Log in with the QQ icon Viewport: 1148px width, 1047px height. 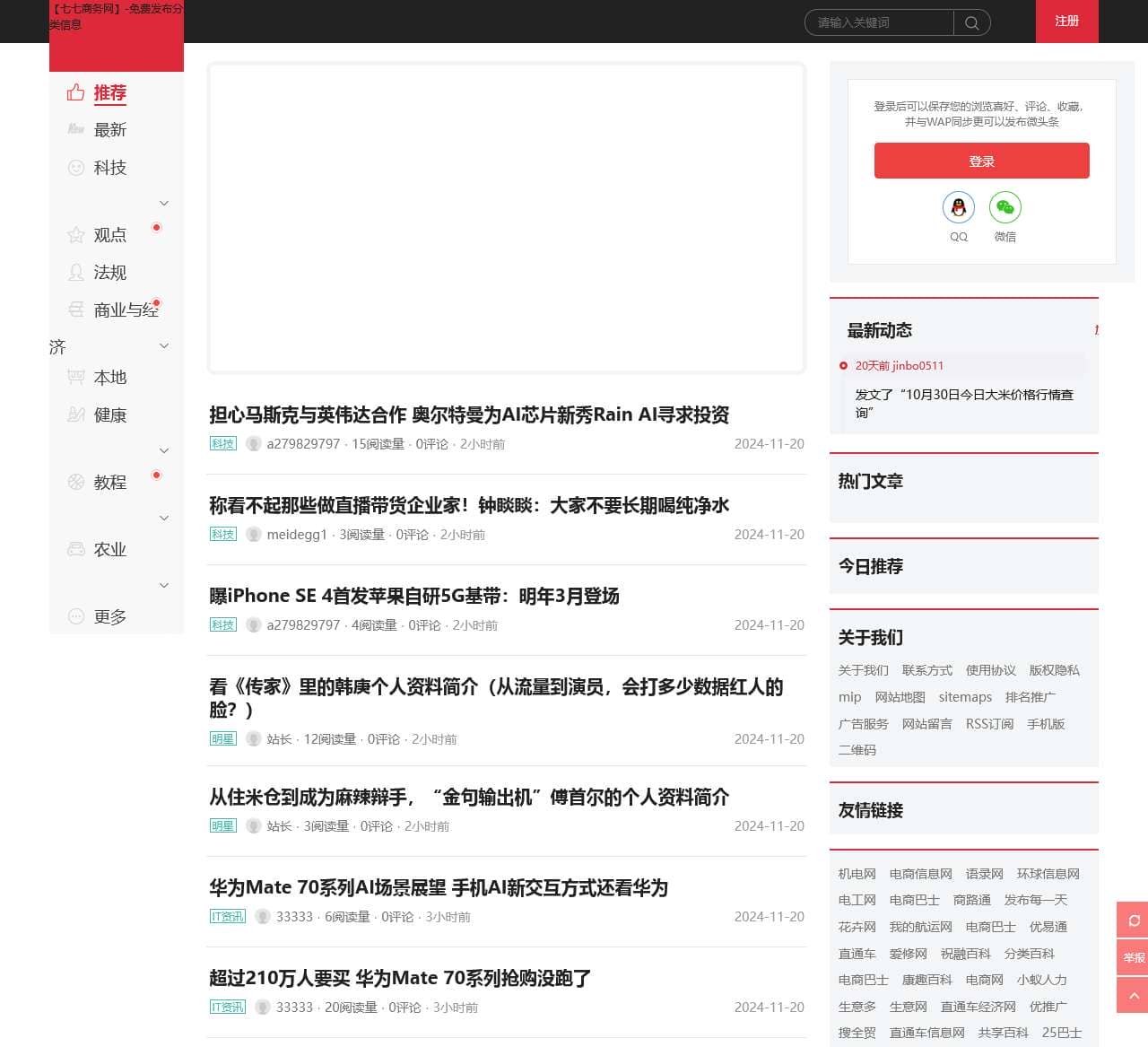click(959, 207)
